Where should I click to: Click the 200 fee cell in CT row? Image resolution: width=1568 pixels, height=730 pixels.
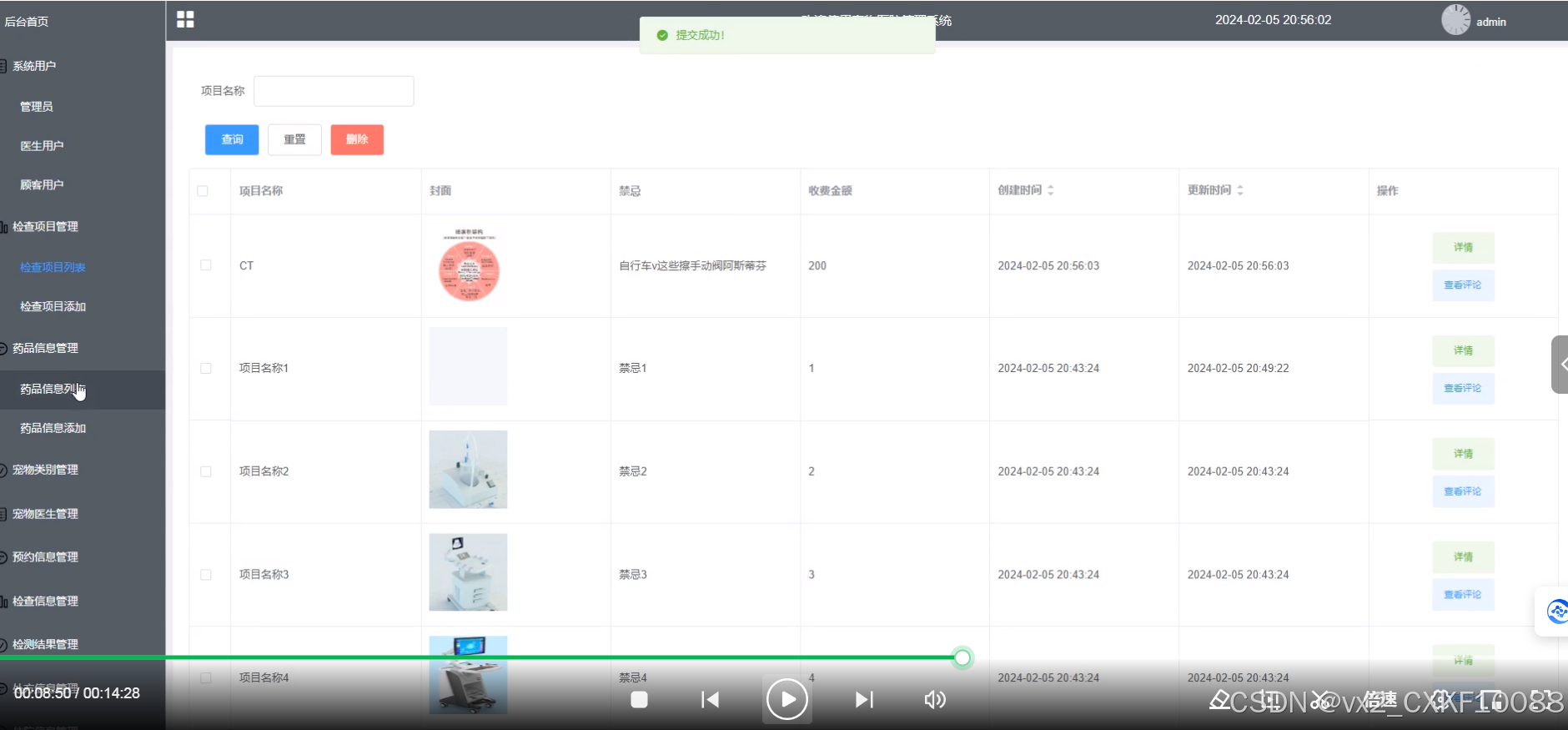click(x=817, y=265)
